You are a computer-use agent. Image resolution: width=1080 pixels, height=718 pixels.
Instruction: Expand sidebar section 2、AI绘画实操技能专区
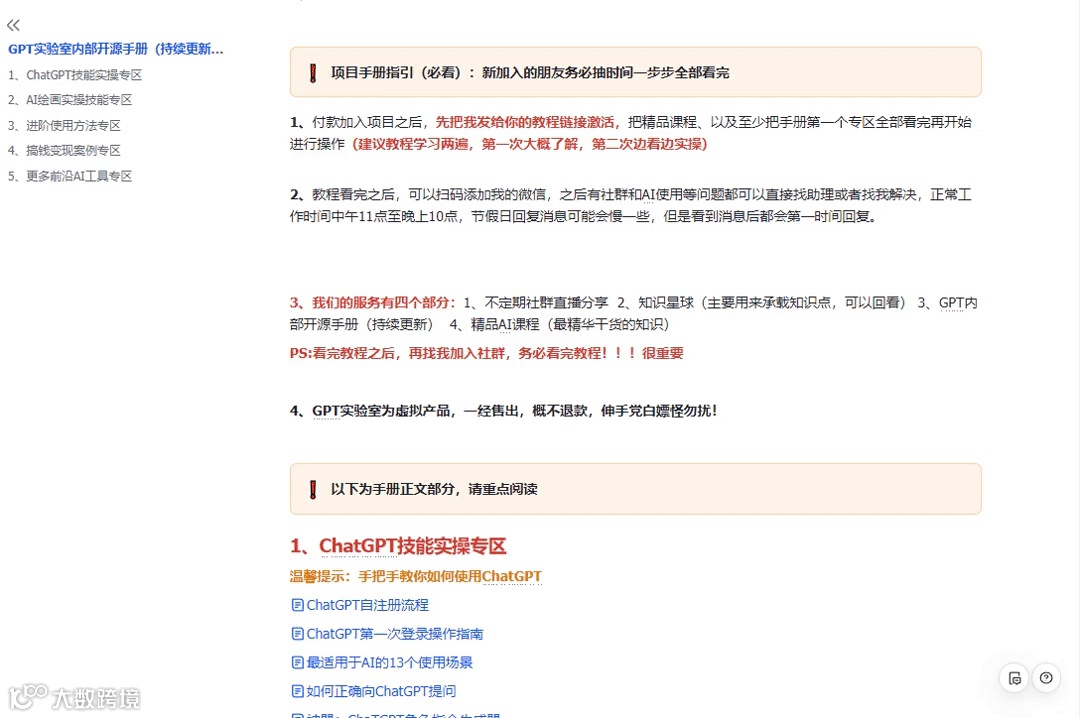click(70, 99)
